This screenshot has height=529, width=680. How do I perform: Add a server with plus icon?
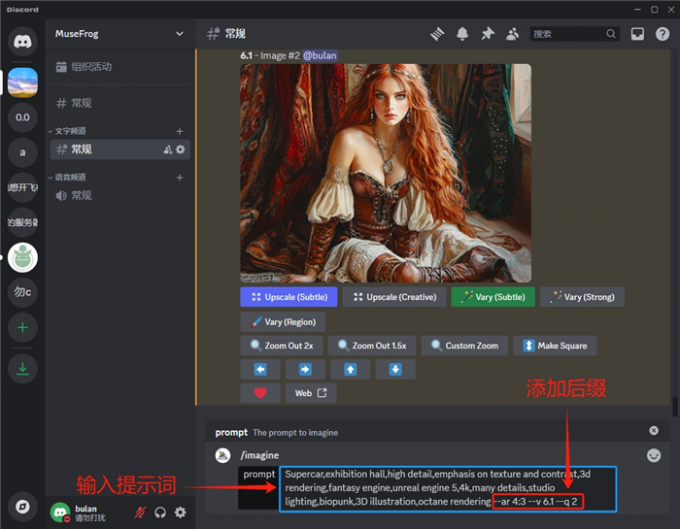(x=23, y=327)
